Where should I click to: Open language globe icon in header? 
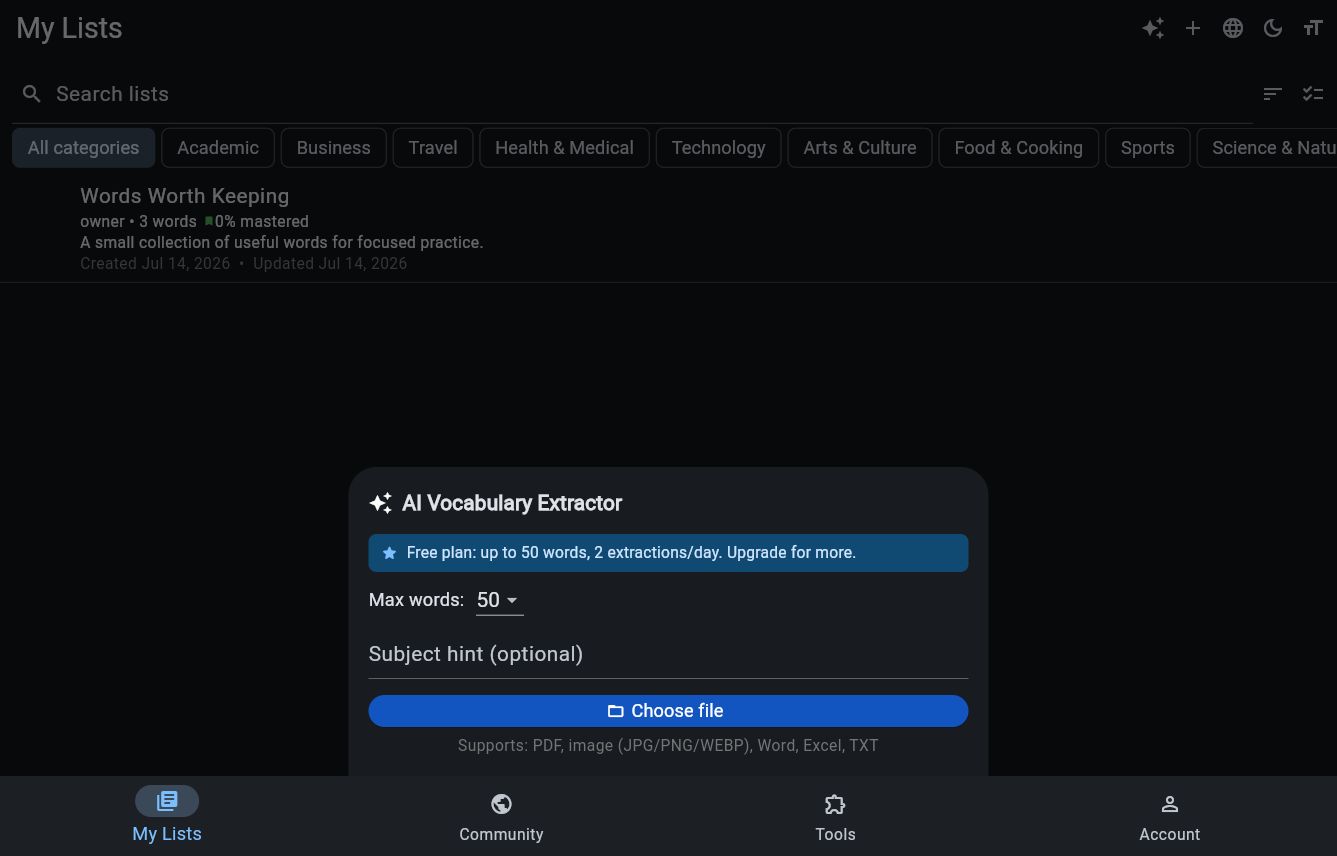(1233, 28)
